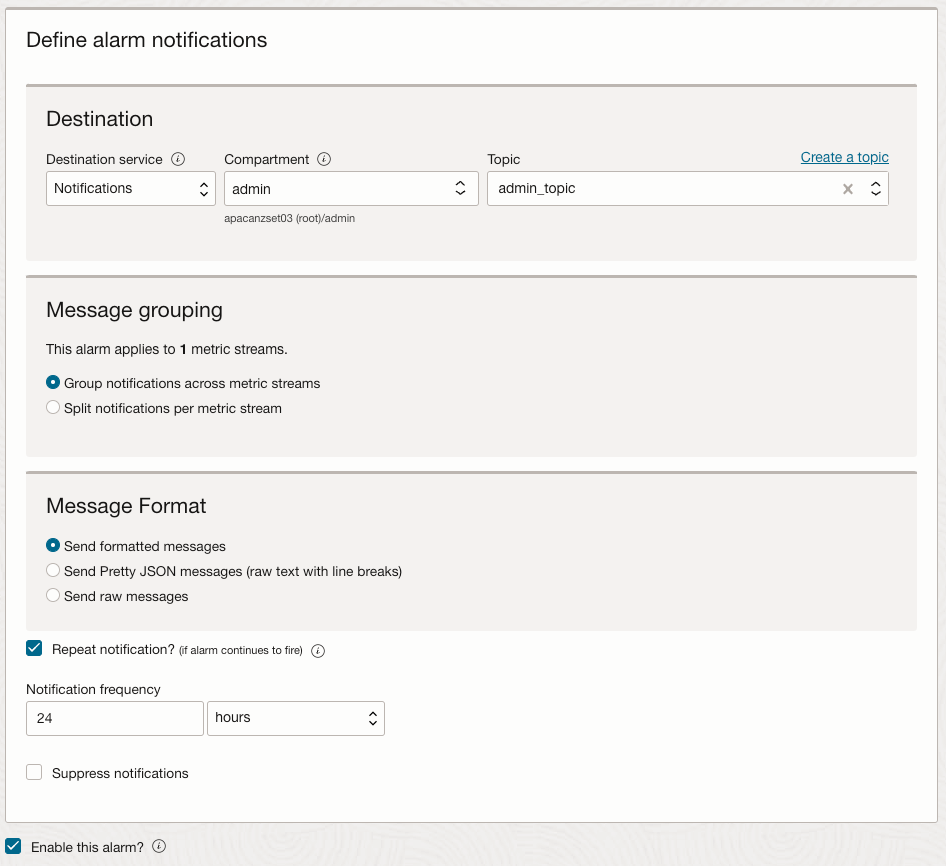
Task: Choose Send formatted messages option
Action: [53, 546]
